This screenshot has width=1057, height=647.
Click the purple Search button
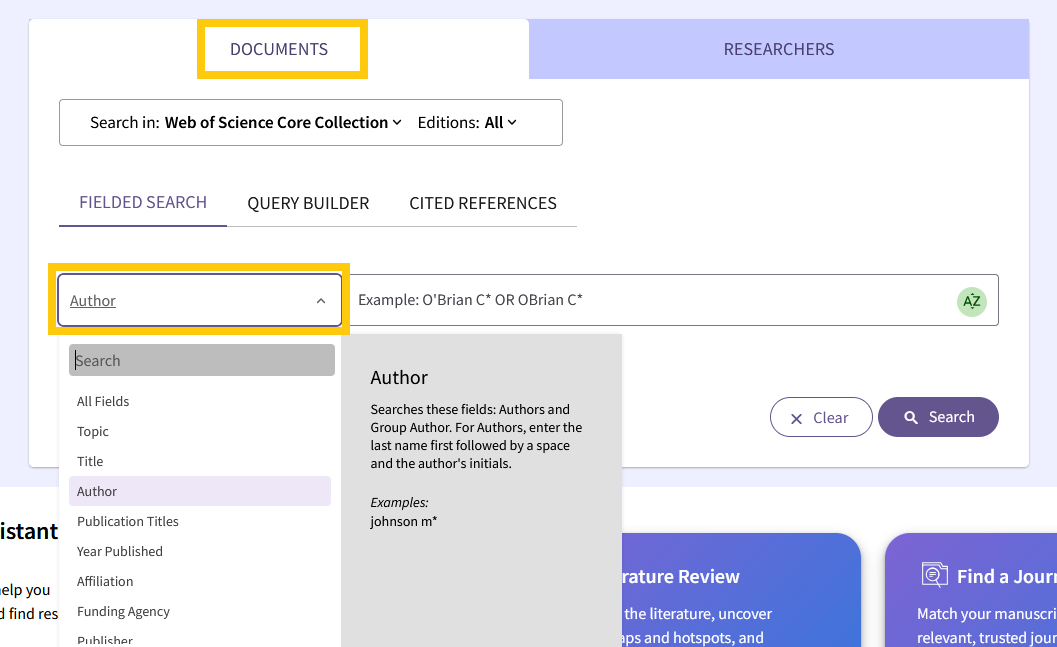(938, 417)
